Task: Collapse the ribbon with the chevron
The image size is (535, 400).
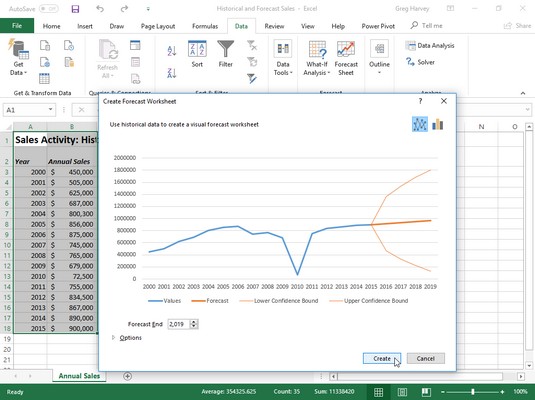Action: click(523, 93)
